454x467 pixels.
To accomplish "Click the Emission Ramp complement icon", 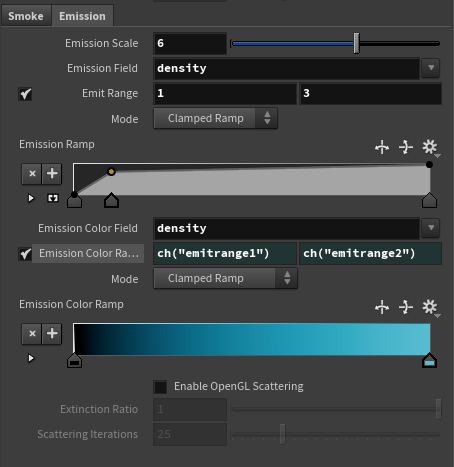I will [x=406, y=147].
